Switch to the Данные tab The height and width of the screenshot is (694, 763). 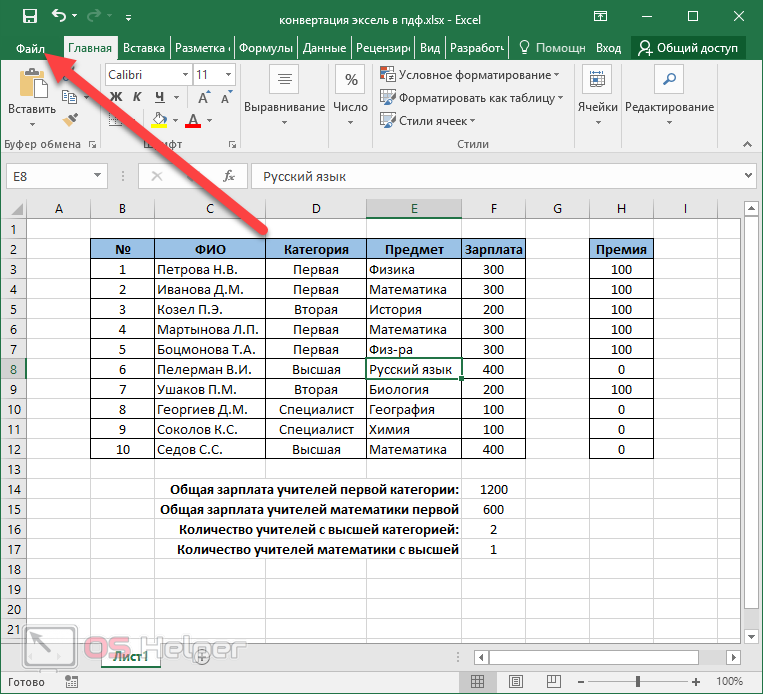click(x=324, y=48)
